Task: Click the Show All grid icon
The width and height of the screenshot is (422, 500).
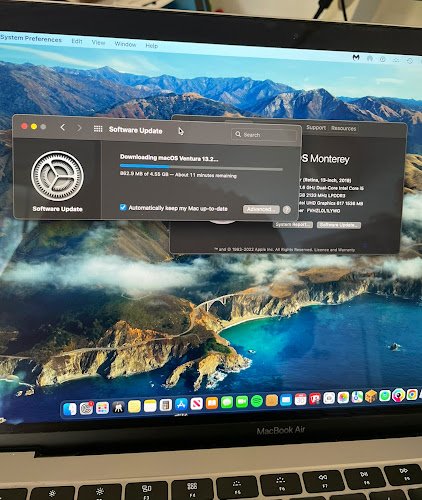Action: coord(98,129)
